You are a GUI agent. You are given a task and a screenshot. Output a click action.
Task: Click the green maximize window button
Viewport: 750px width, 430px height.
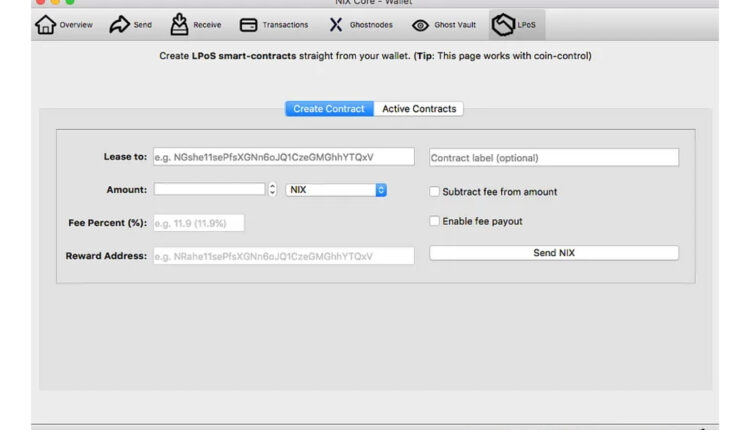point(70,3)
